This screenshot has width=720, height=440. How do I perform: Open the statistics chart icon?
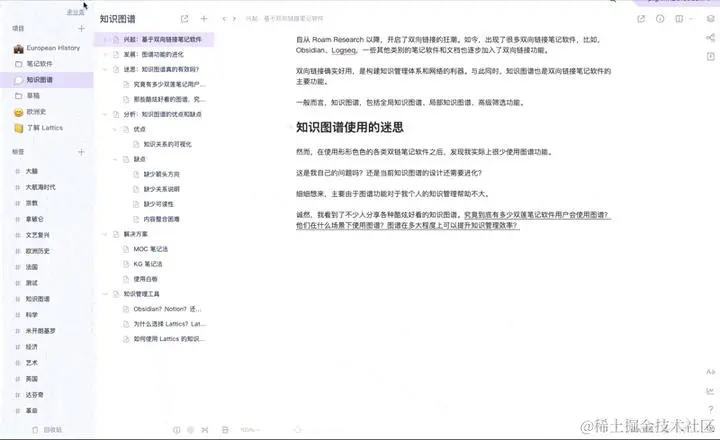click(710, 391)
